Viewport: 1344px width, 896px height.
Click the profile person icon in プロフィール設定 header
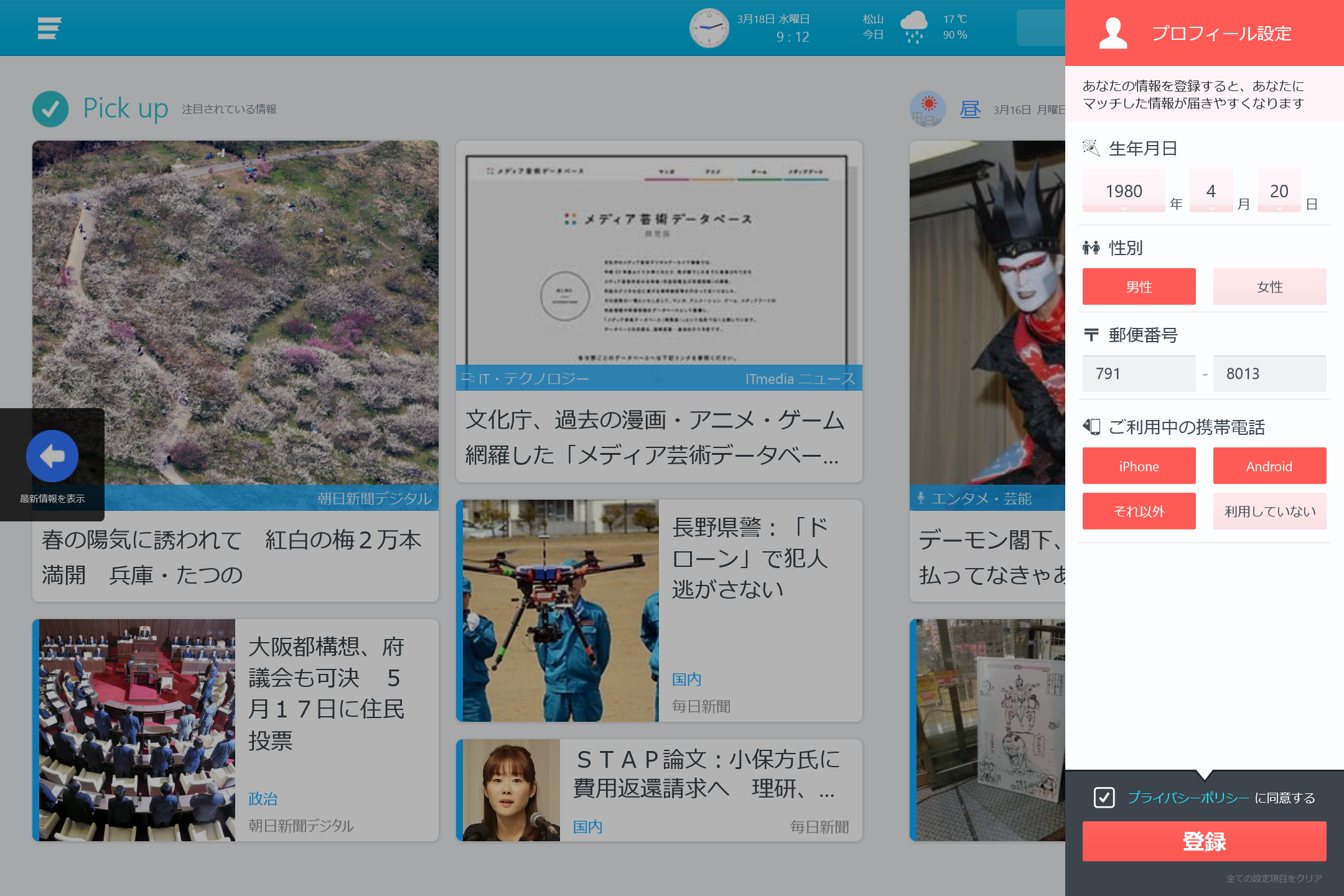pos(1114,34)
